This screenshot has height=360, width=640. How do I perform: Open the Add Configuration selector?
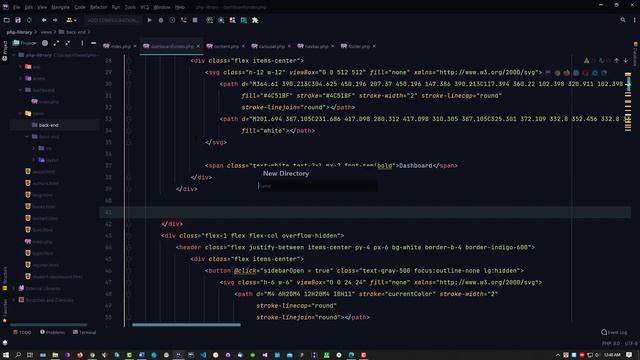[113, 20]
